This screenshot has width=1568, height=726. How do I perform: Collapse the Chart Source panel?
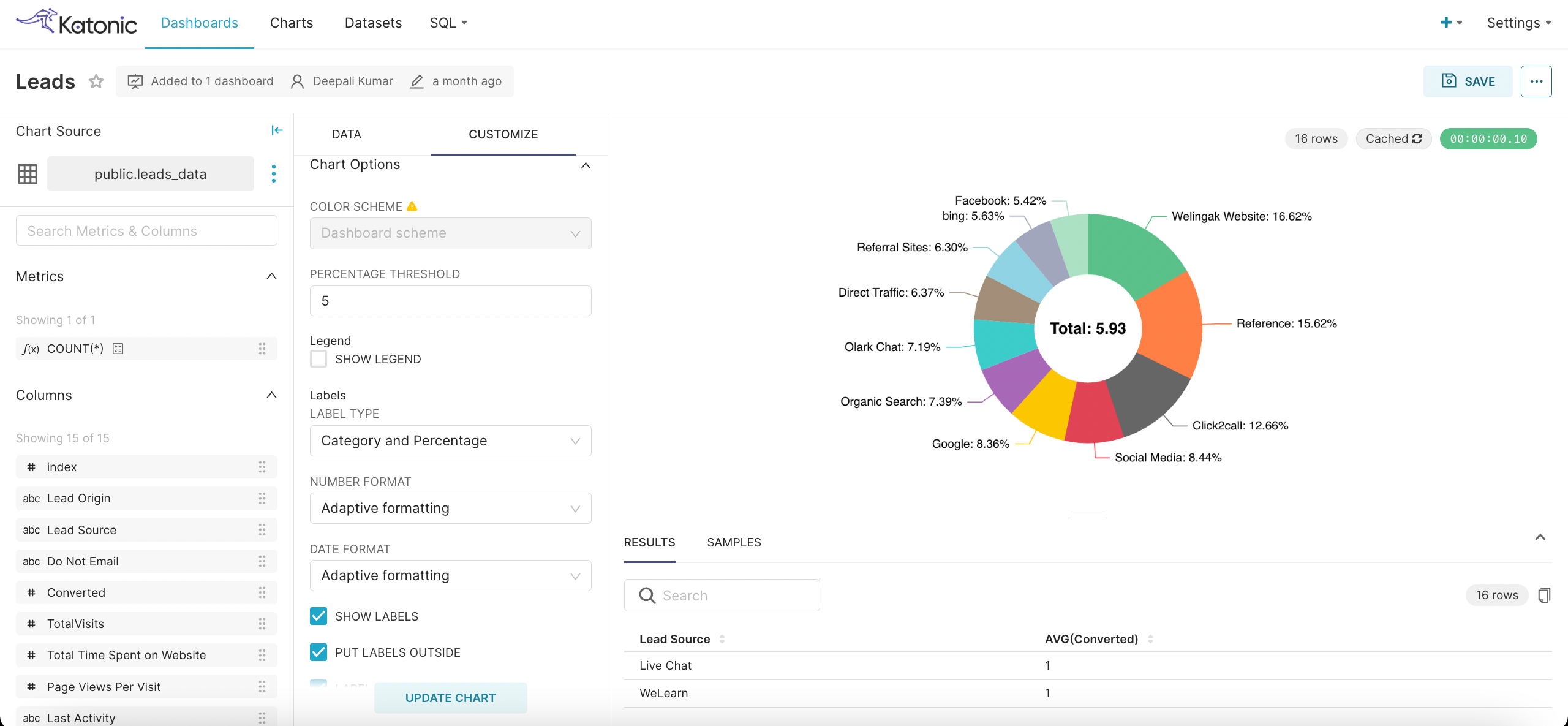click(277, 130)
